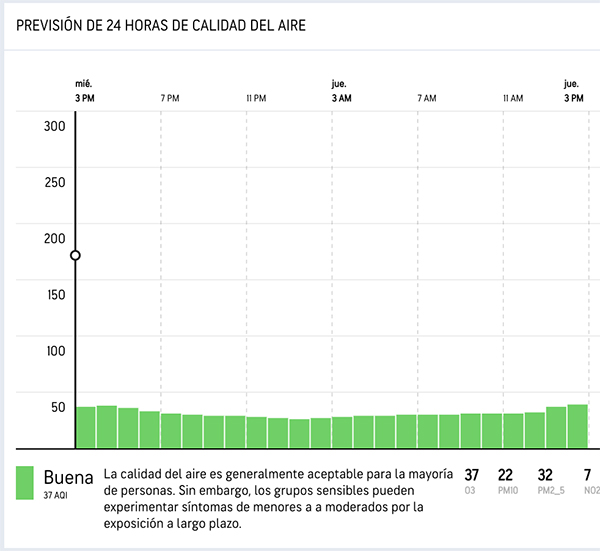Click the green Buena color swatch

pos(26,483)
